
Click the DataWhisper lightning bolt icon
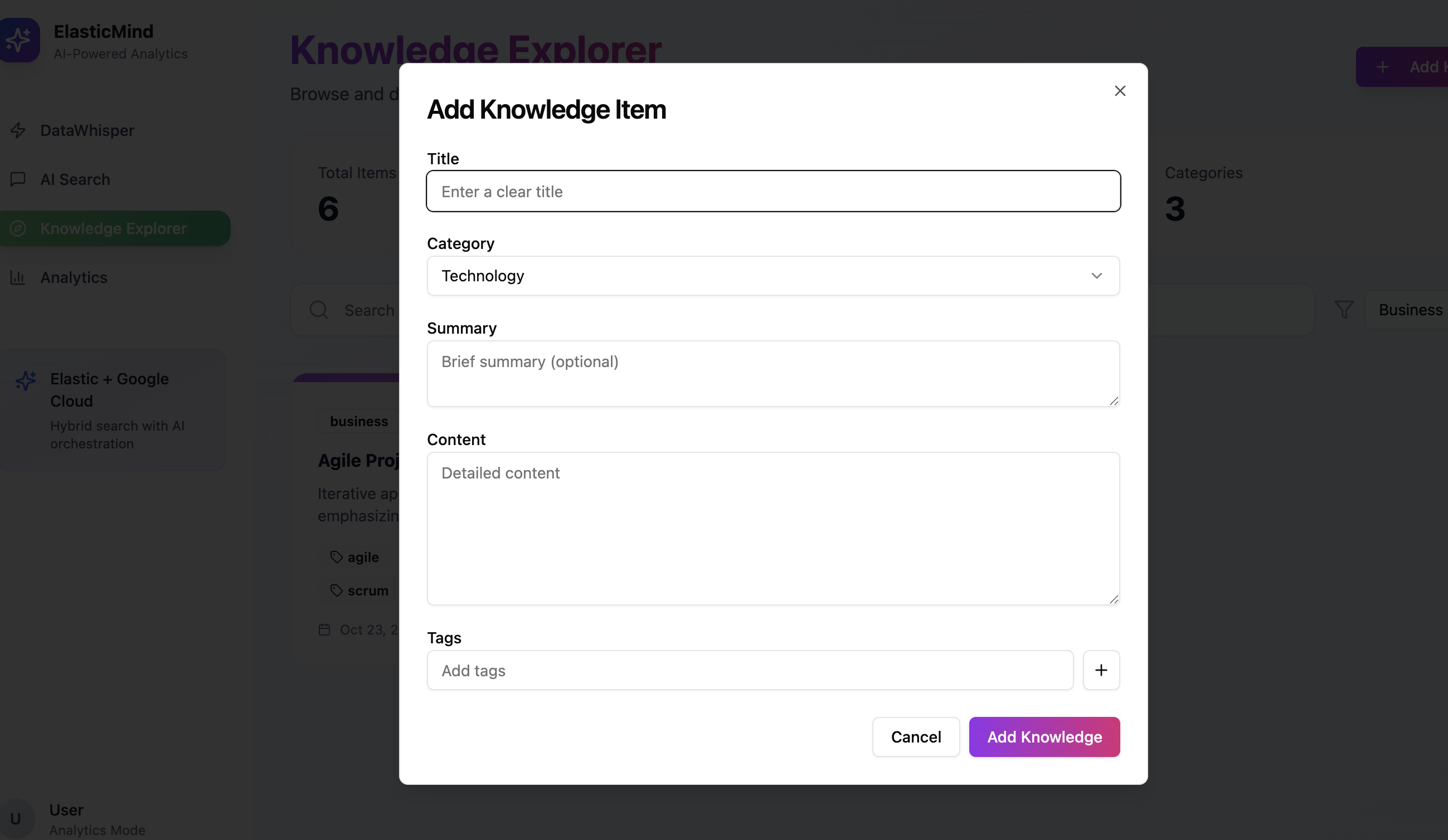pyautogui.click(x=18, y=130)
